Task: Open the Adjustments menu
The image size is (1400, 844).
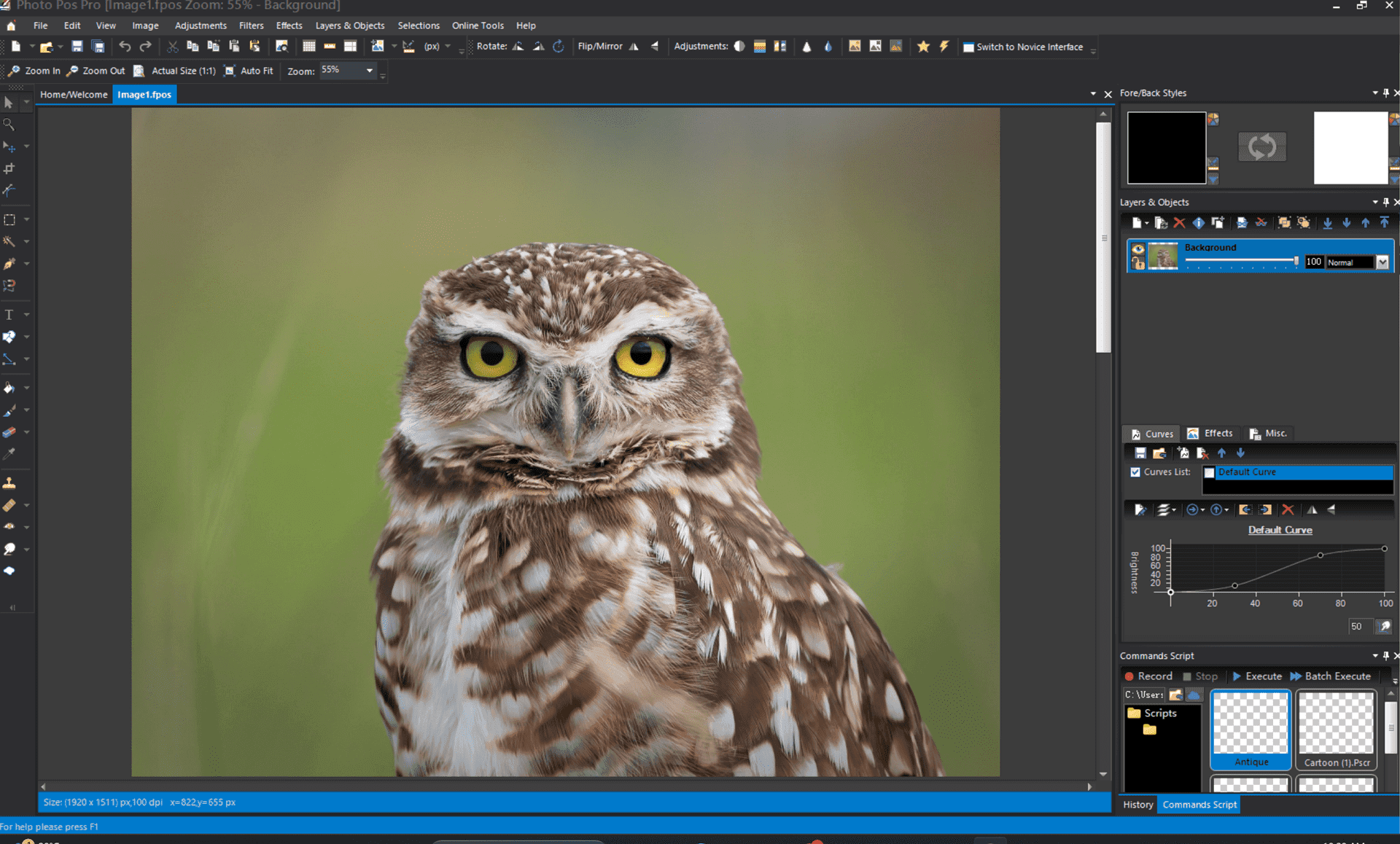Action: point(201,26)
